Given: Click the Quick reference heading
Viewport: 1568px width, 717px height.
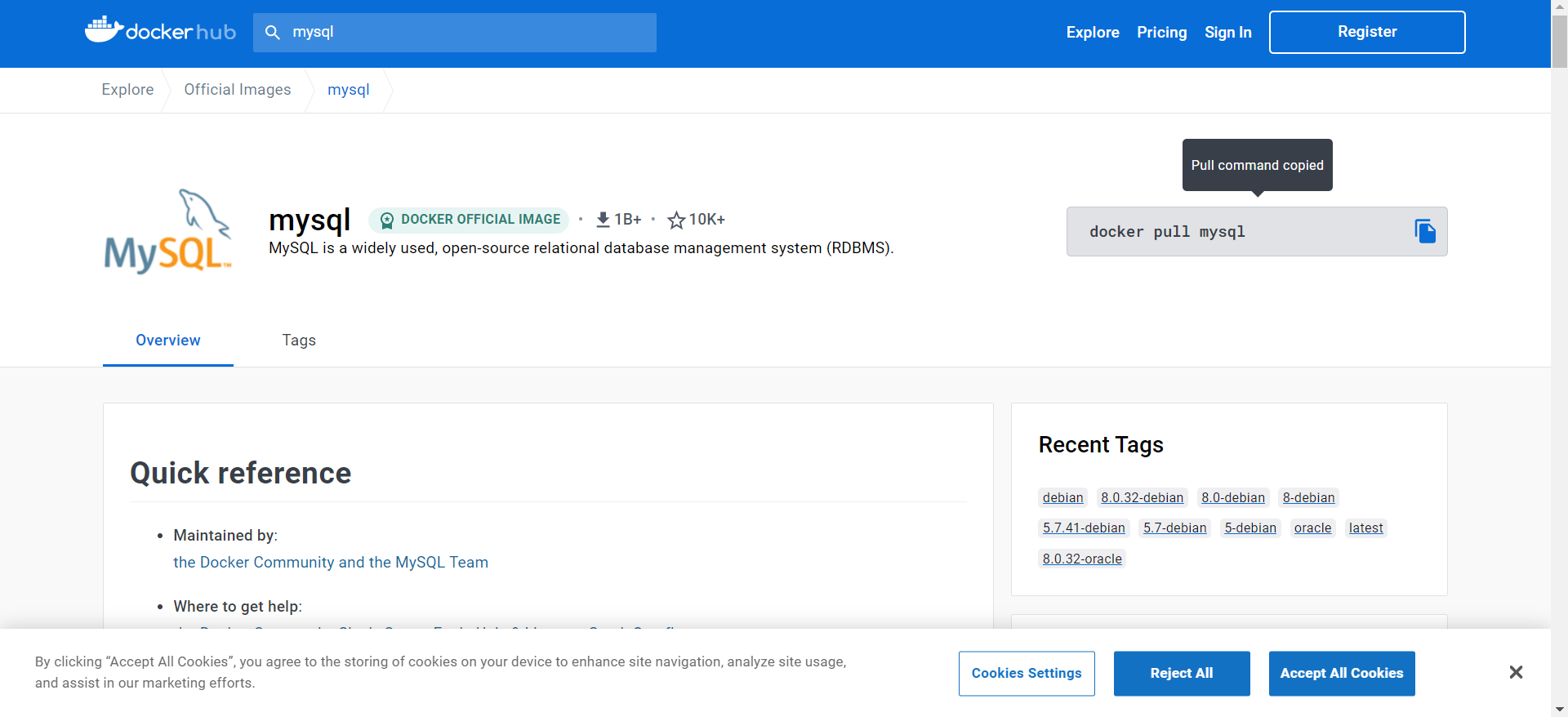Looking at the screenshot, I should coord(241,473).
